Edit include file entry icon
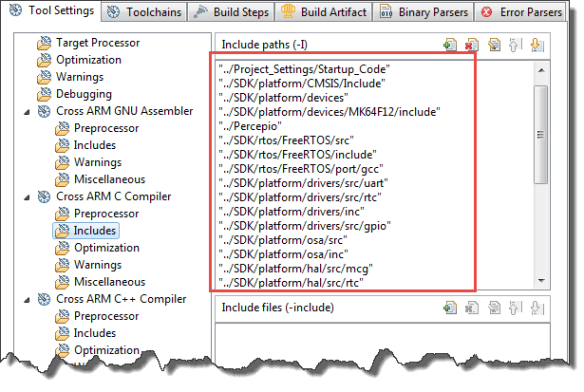Viewport: 584px width, 392px height. [x=494, y=308]
